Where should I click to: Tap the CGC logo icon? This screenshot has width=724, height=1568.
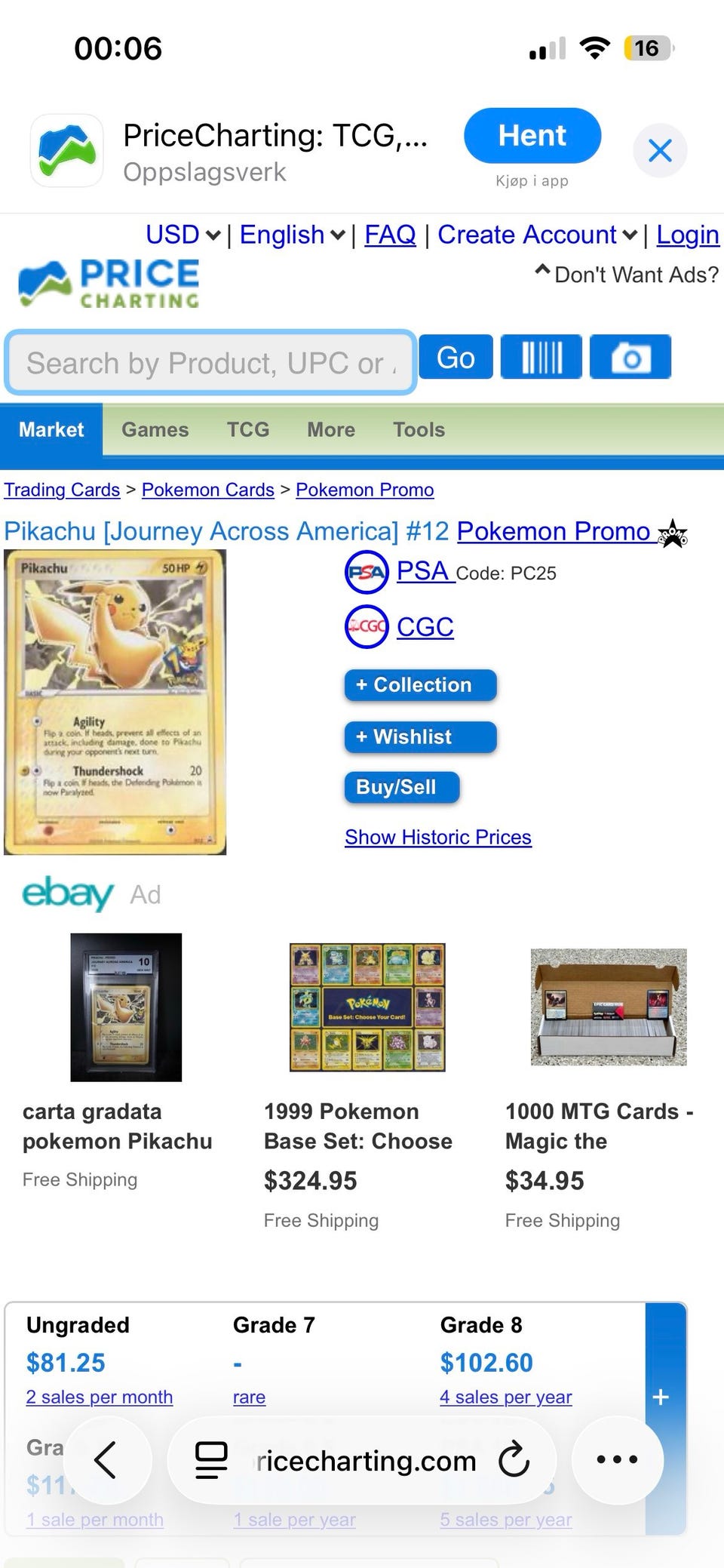tap(367, 626)
